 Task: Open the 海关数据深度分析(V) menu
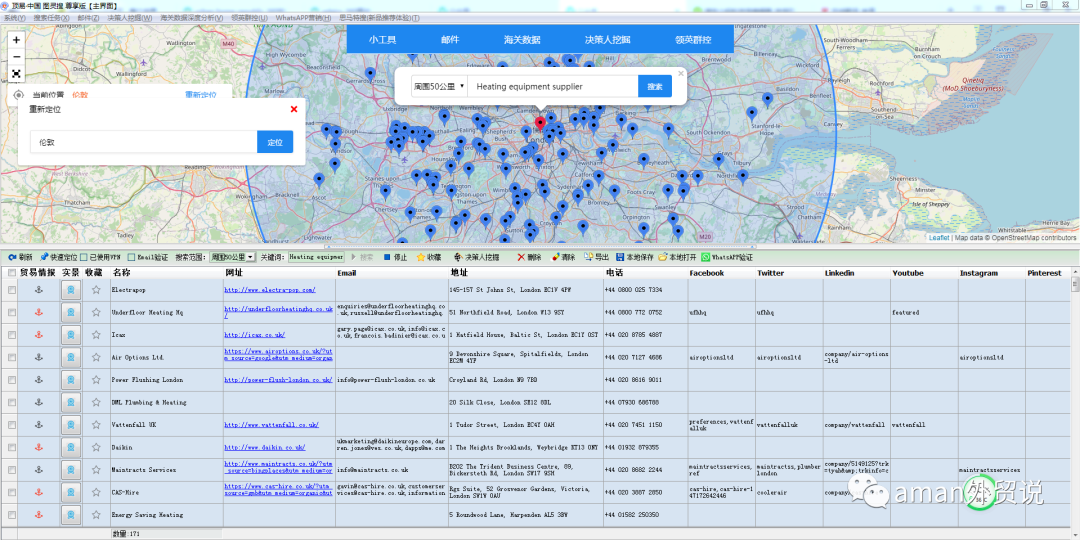pyautogui.click(x=191, y=17)
